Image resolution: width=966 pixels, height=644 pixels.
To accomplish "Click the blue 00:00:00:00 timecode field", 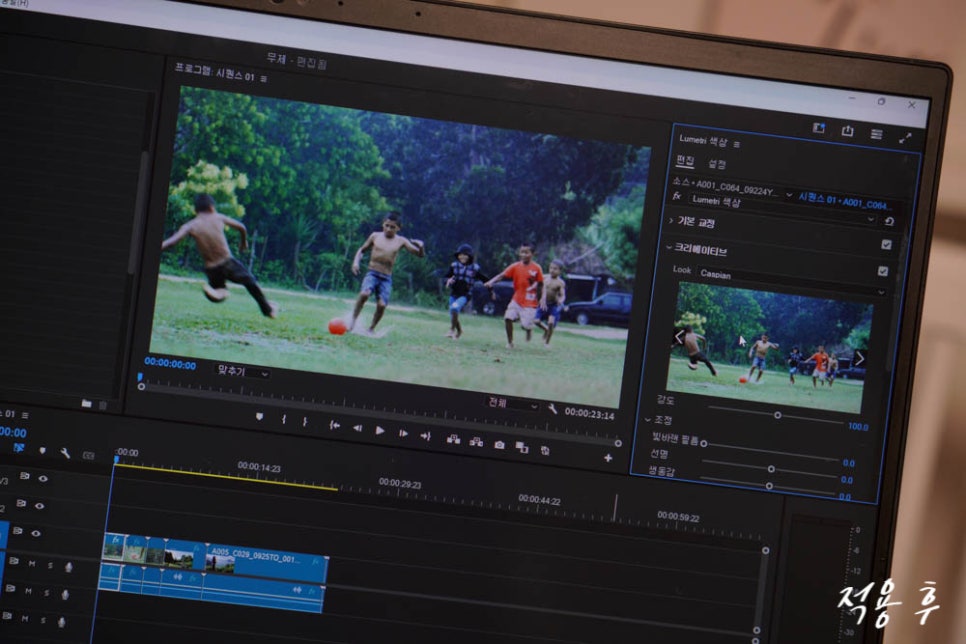I will pos(170,364).
